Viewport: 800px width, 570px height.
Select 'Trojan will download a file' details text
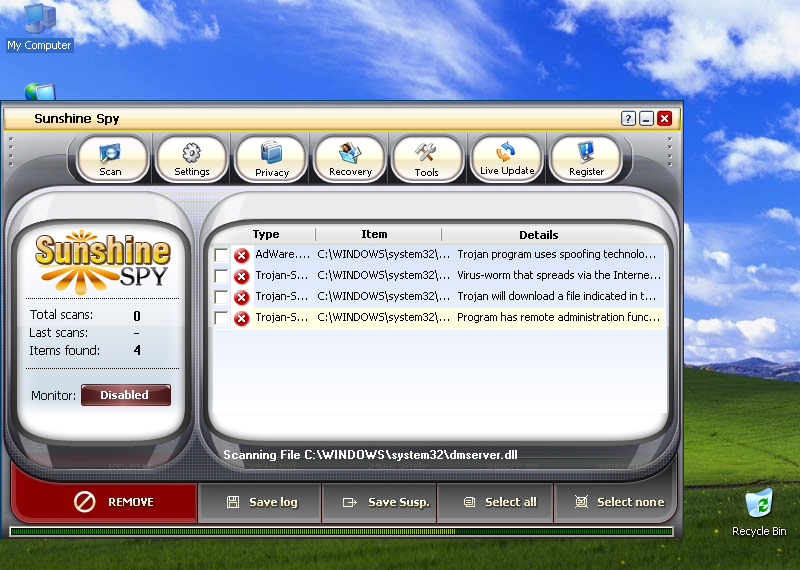tap(556, 296)
